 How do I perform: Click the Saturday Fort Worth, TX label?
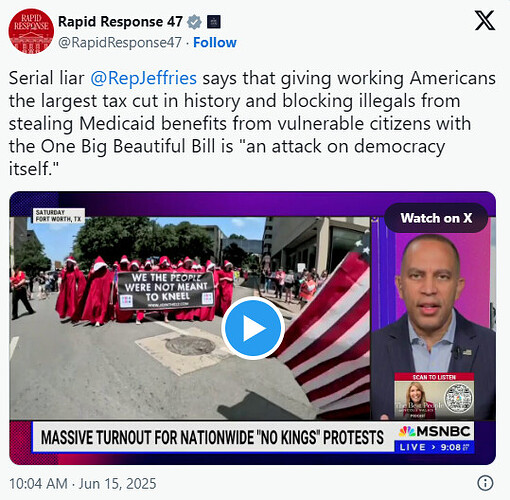click(59, 216)
